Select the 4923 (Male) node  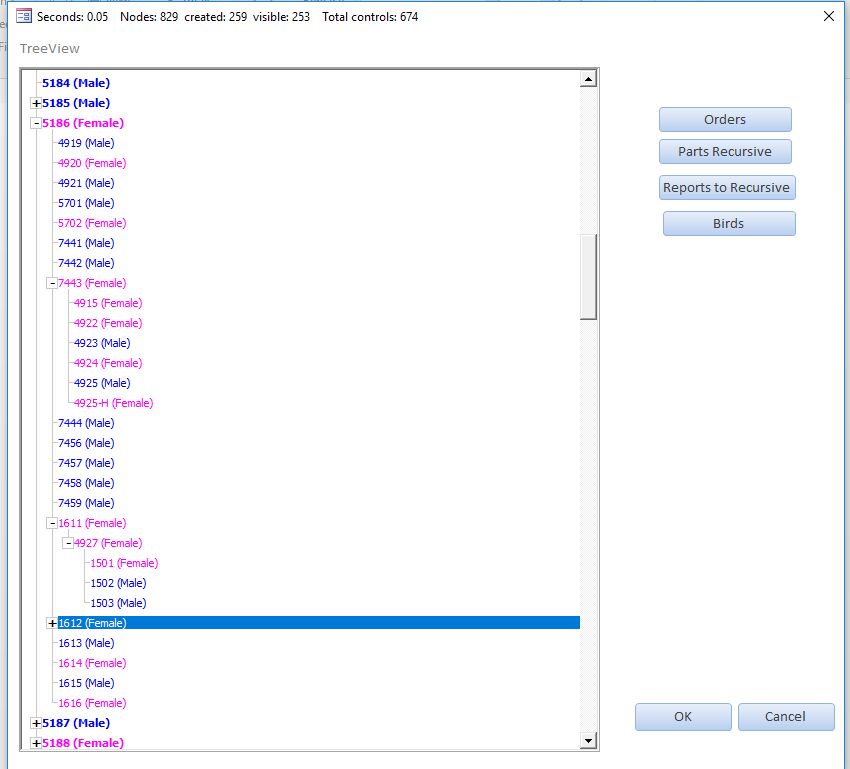coord(102,343)
